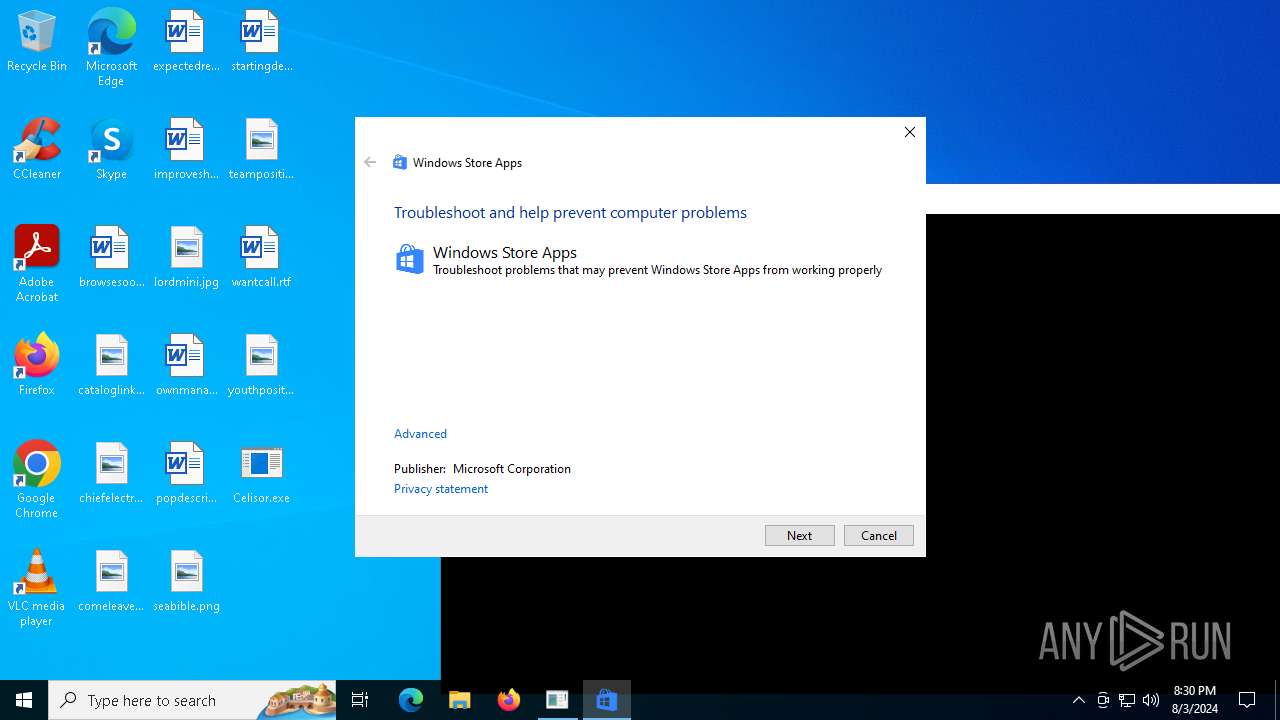Open the Privacy statement link
1280x720 pixels.
pos(441,488)
